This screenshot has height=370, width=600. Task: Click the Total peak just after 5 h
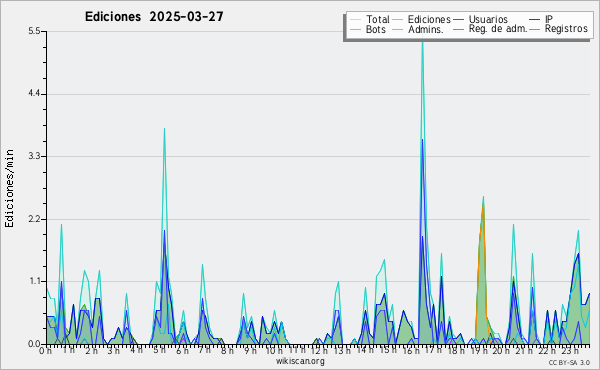[164, 129]
